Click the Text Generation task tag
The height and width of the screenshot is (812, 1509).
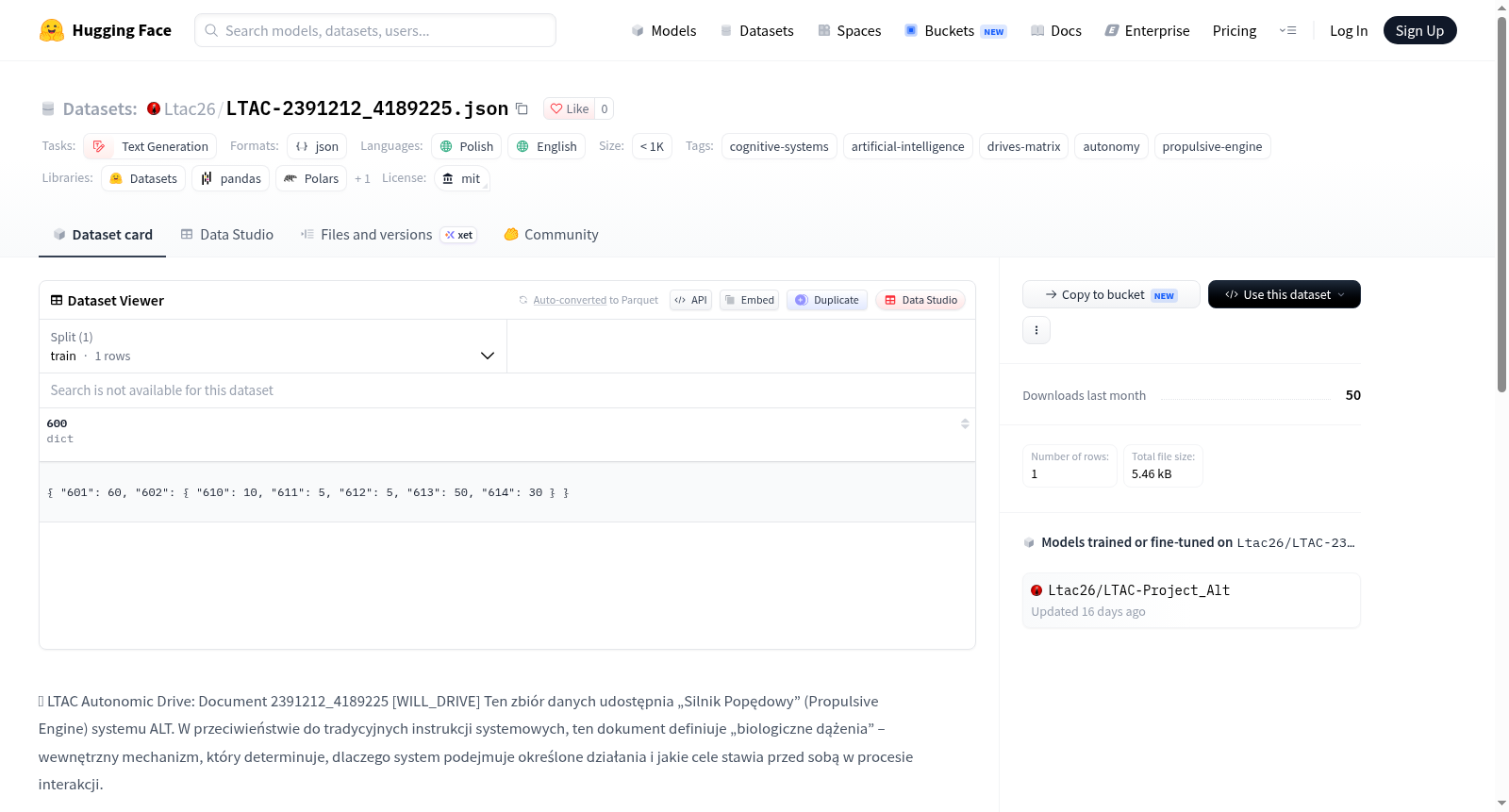click(x=150, y=146)
